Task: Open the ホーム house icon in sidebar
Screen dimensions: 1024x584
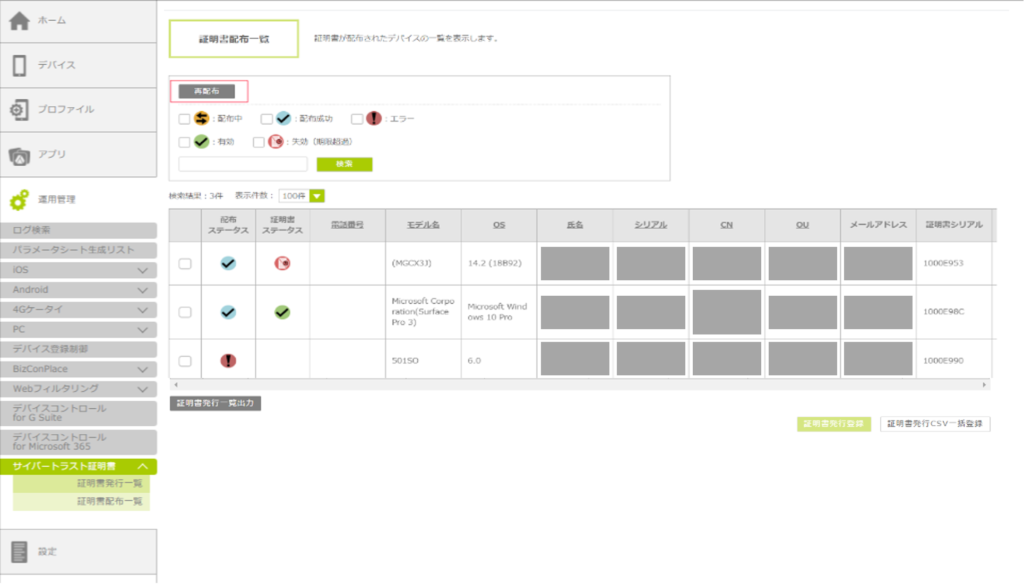Action: (19, 21)
